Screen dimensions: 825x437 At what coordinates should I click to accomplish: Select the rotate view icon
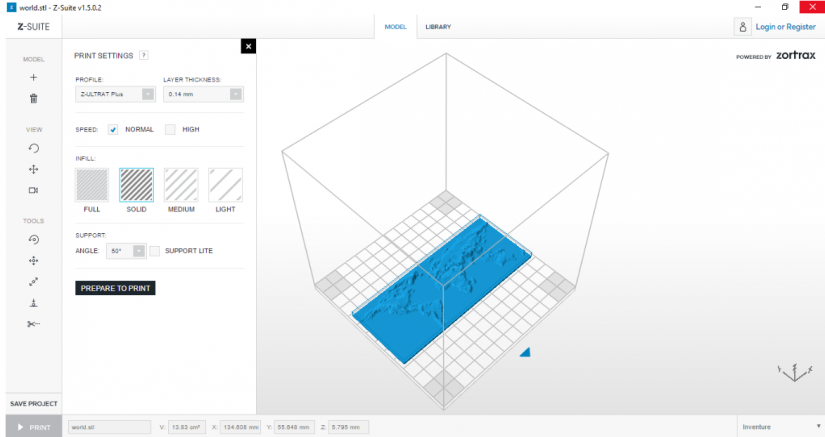34,148
